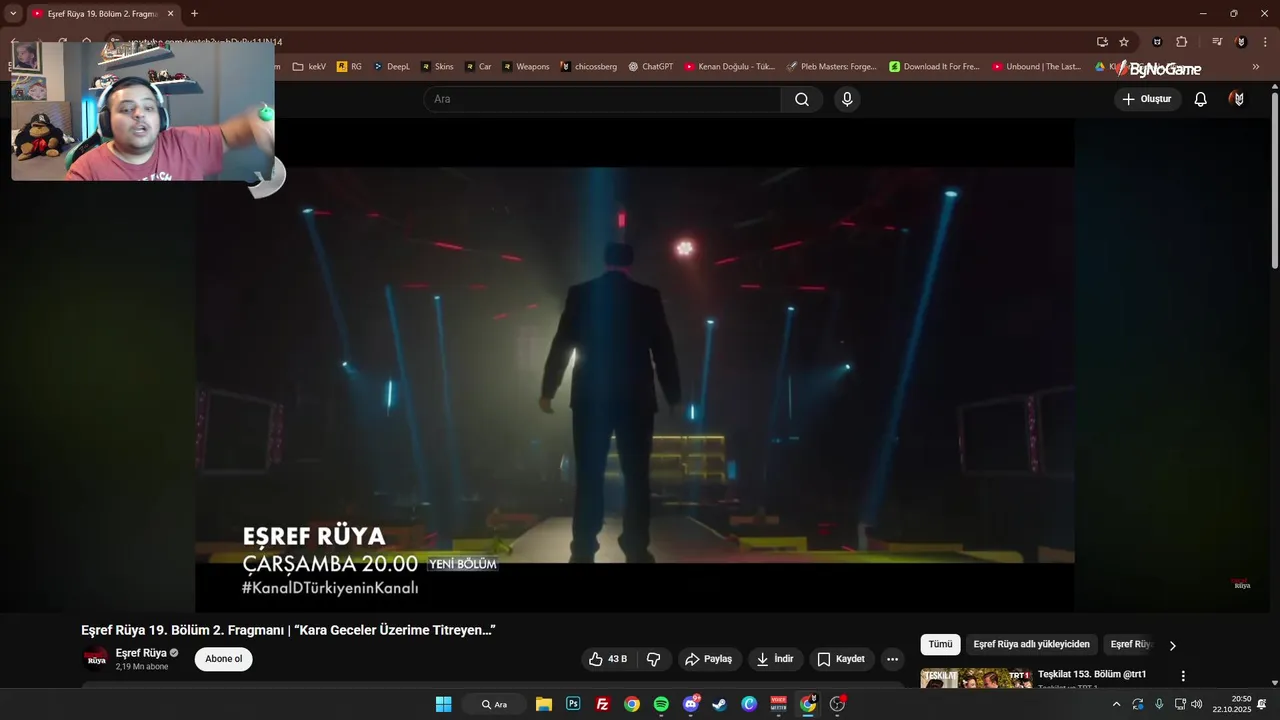
Task: Click the YouTube Ara search field
Action: click(602, 99)
